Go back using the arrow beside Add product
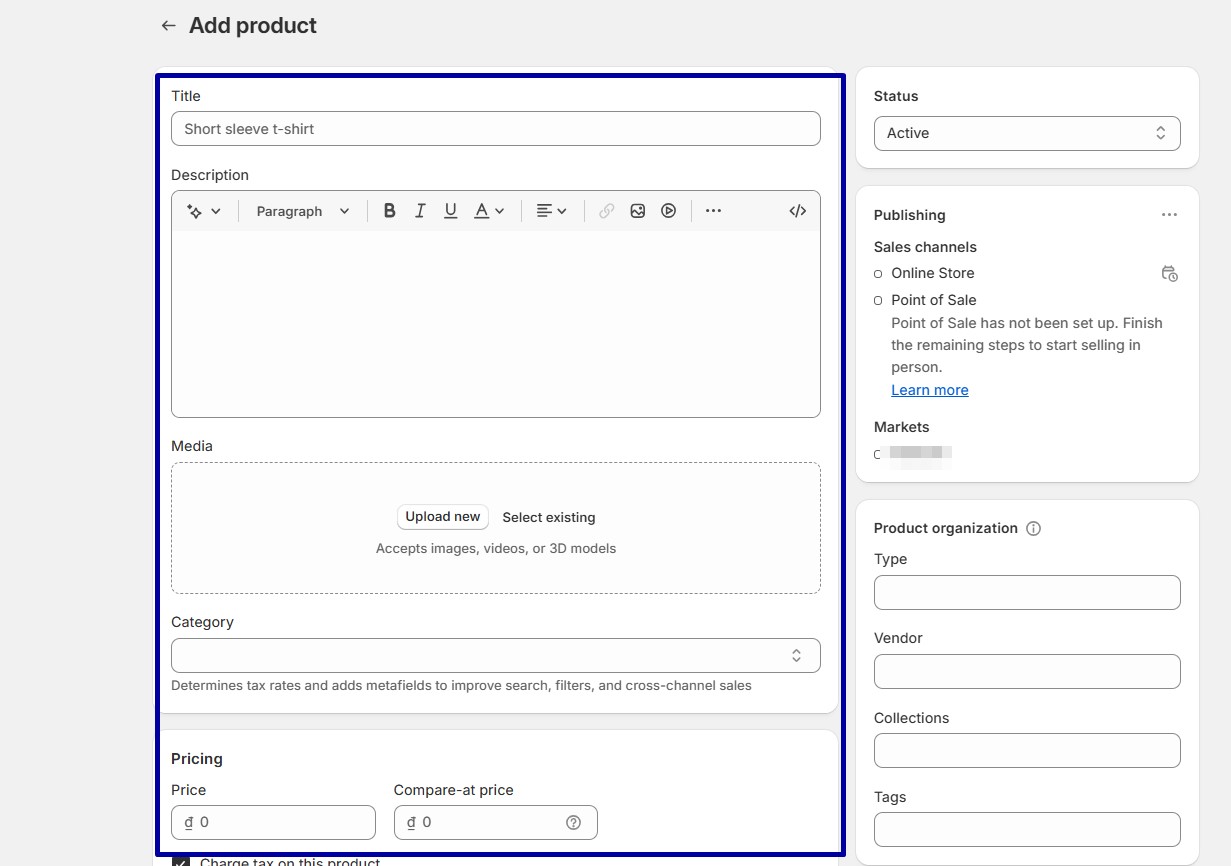This screenshot has width=1231, height=866. [168, 26]
